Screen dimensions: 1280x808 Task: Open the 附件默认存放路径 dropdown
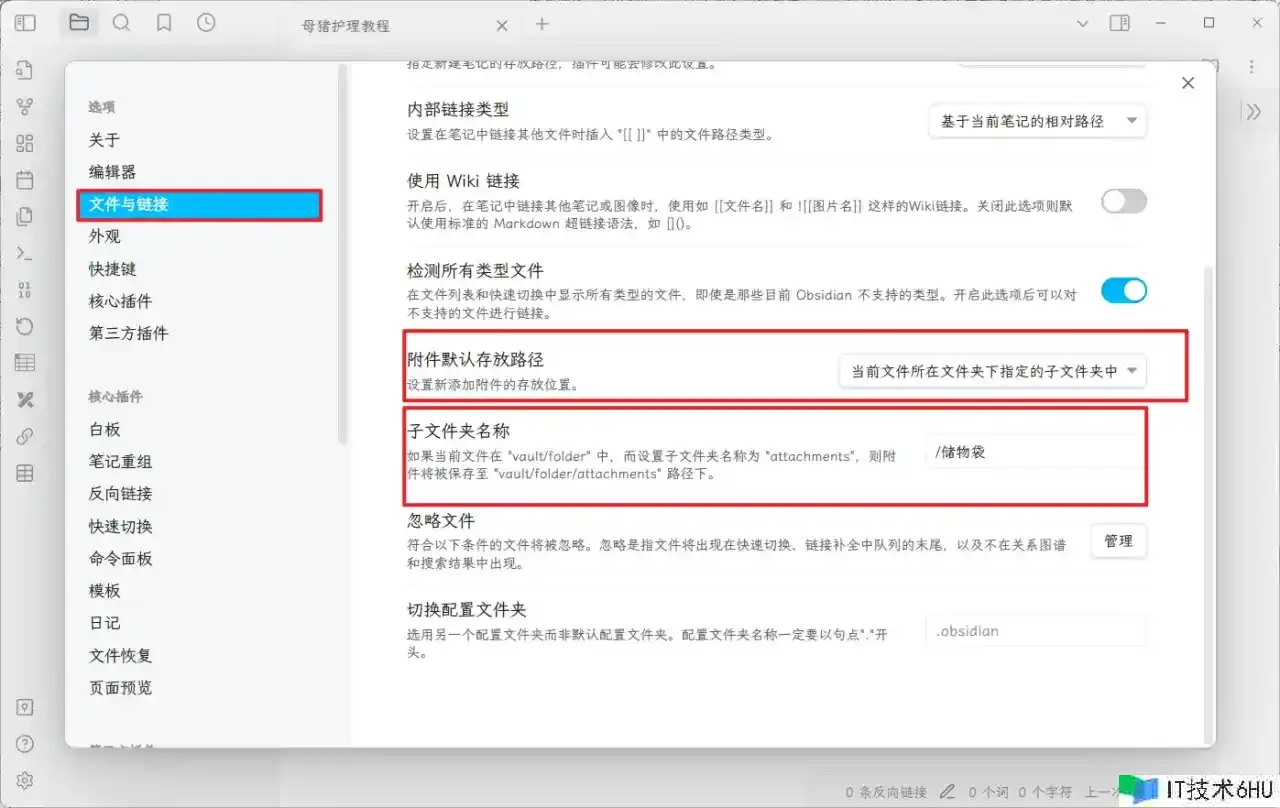click(992, 371)
